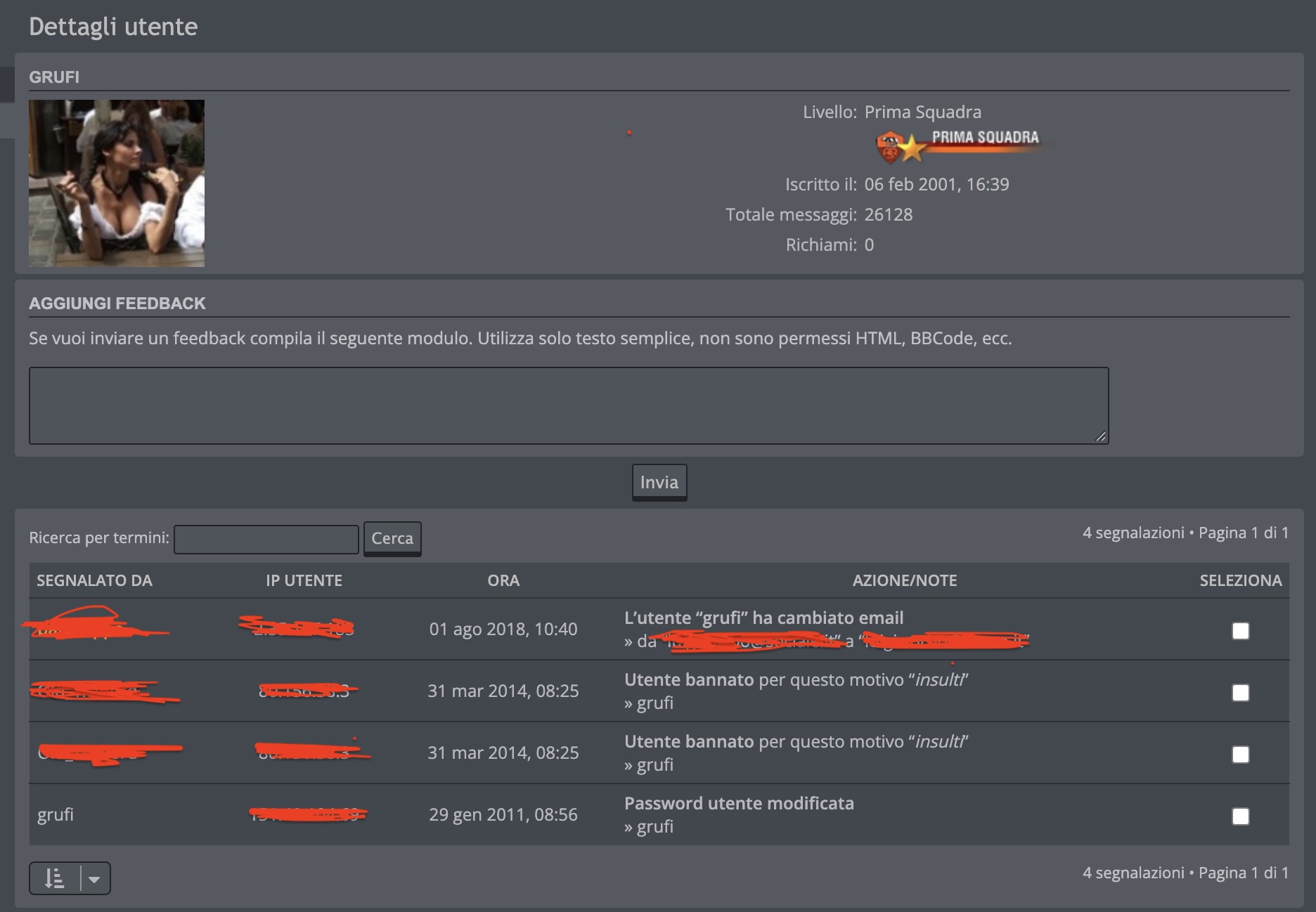Click the 'AGGIUNGI FEEDBACK' section title
The image size is (1316, 912).
[x=117, y=304]
